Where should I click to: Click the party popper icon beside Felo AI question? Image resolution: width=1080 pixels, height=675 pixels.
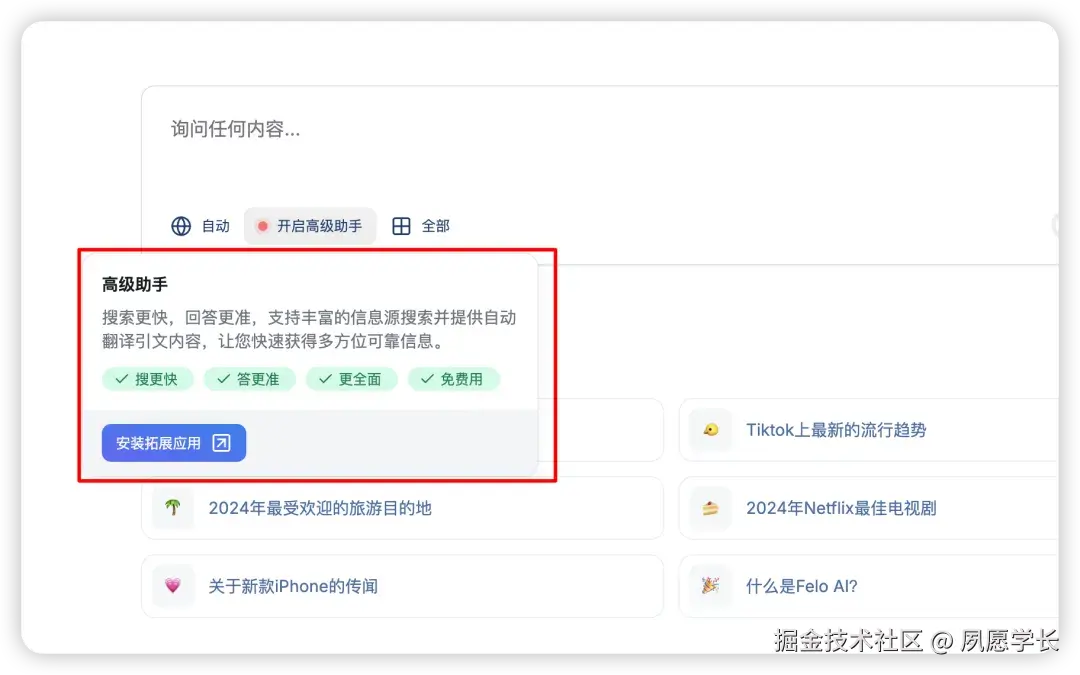coord(709,586)
